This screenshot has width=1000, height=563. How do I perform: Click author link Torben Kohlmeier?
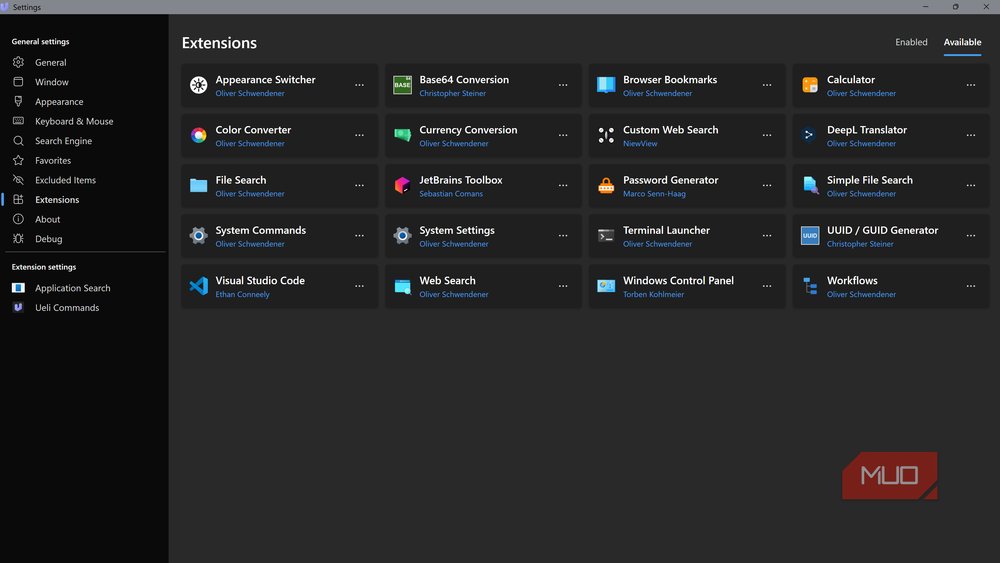(x=653, y=295)
